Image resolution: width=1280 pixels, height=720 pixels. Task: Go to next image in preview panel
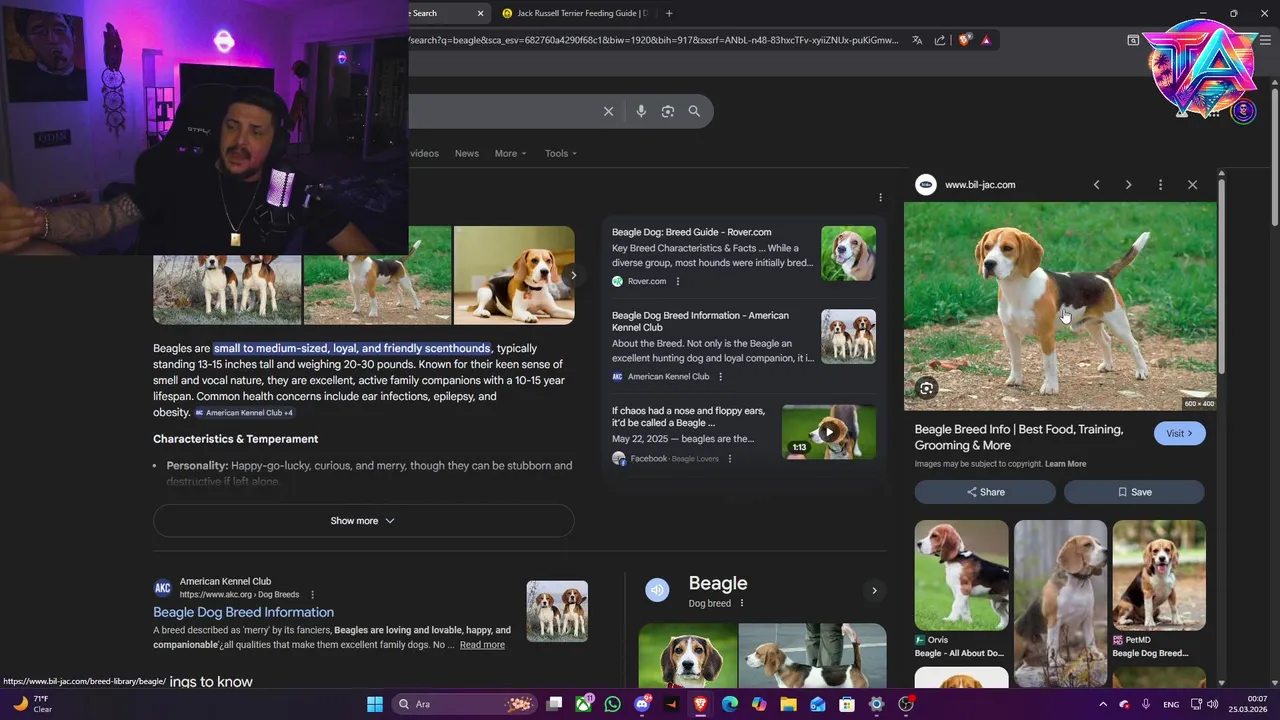tap(1128, 185)
